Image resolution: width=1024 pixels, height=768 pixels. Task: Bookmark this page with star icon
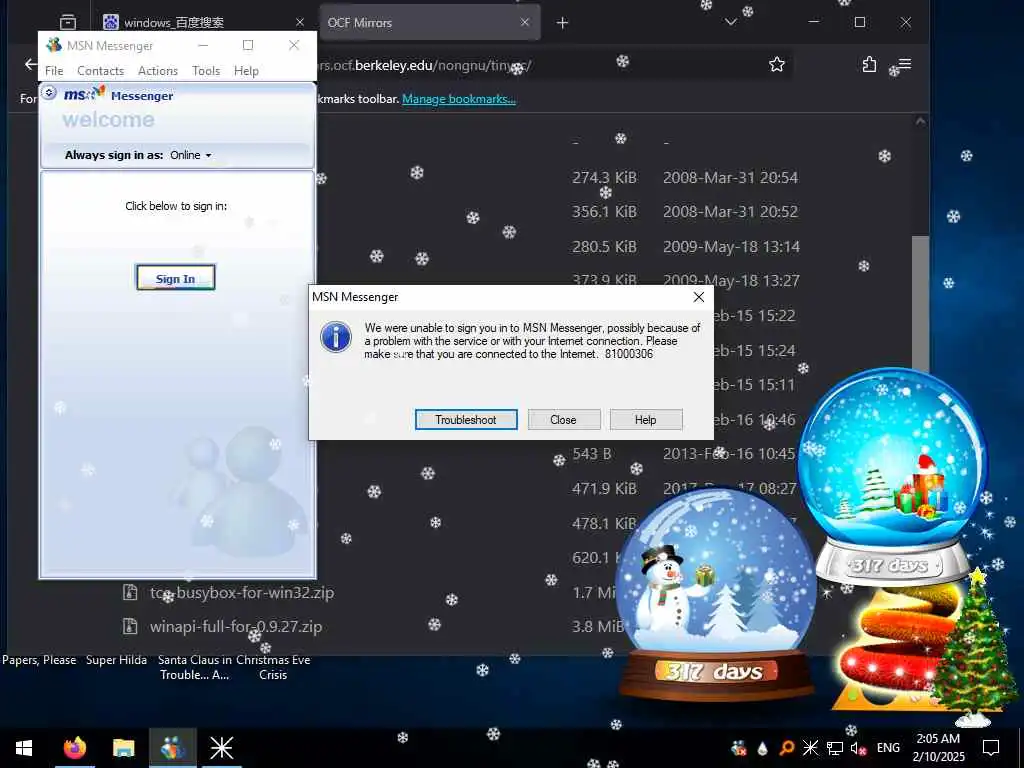tap(776, 65)
